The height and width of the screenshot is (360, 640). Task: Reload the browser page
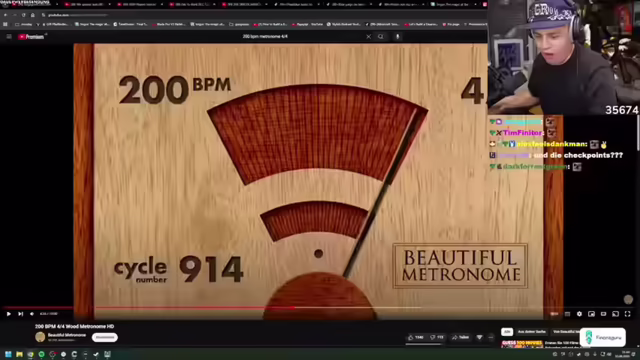(x=24, y=15)
